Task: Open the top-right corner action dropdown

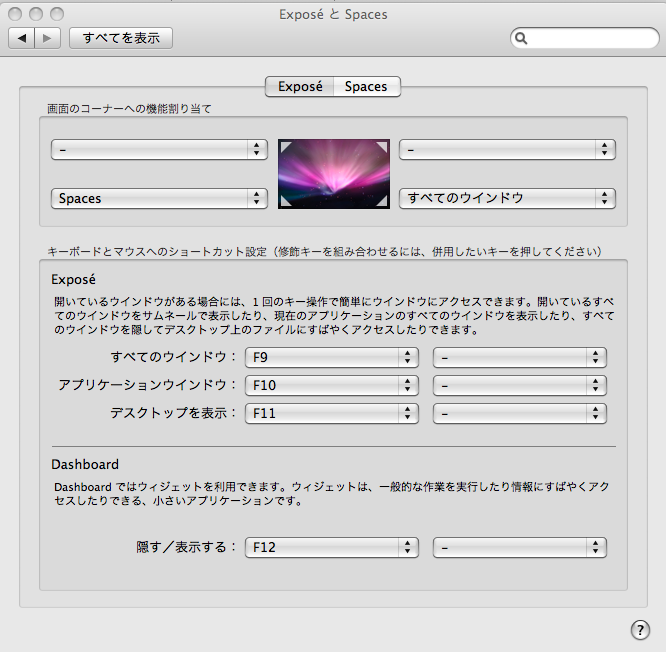Action: click(507, 150)
